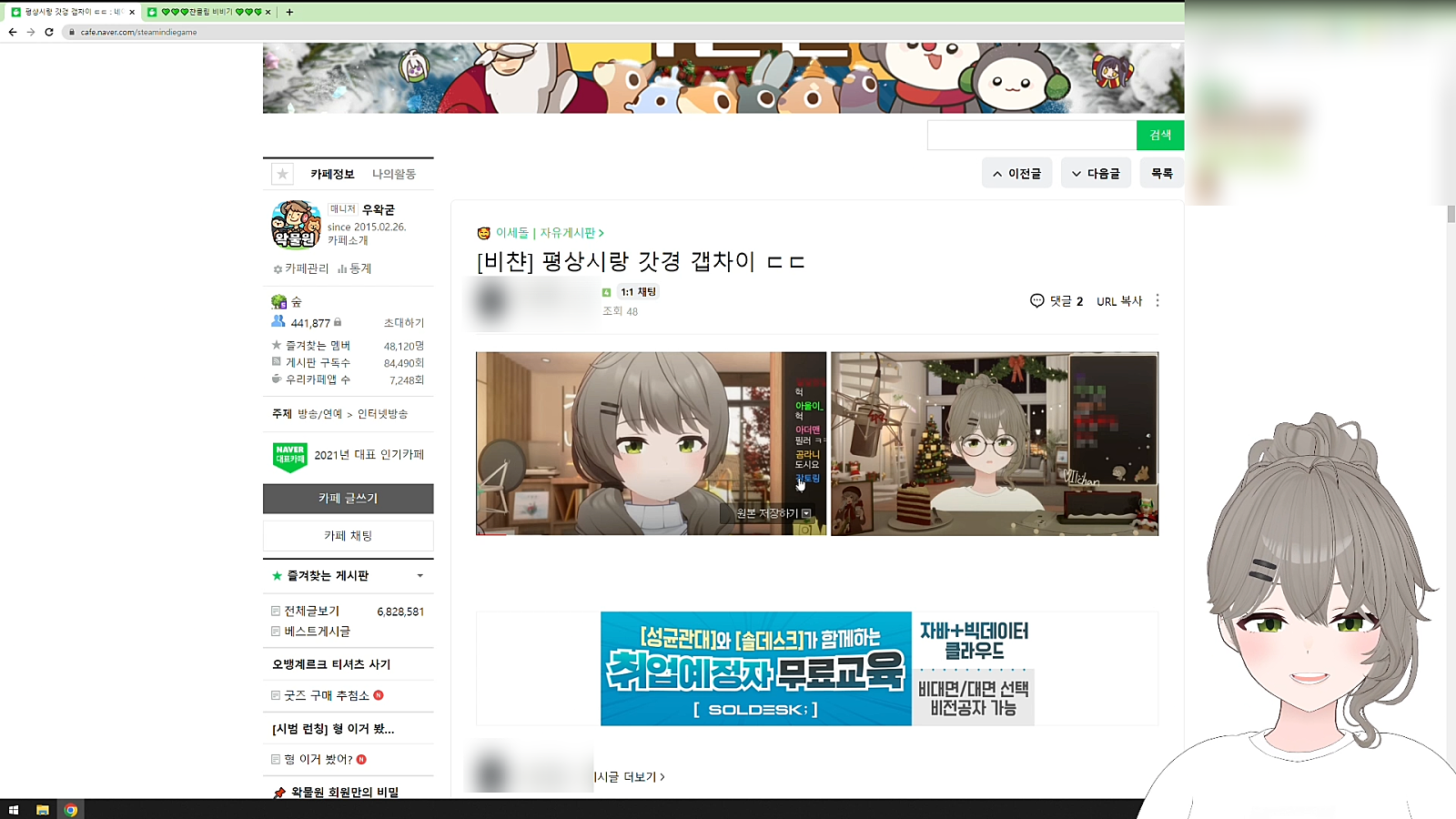This screenshot has height=819, width=1456.
Task: Open the 형 이거 봤어? board
Action: tap(318, 759)
